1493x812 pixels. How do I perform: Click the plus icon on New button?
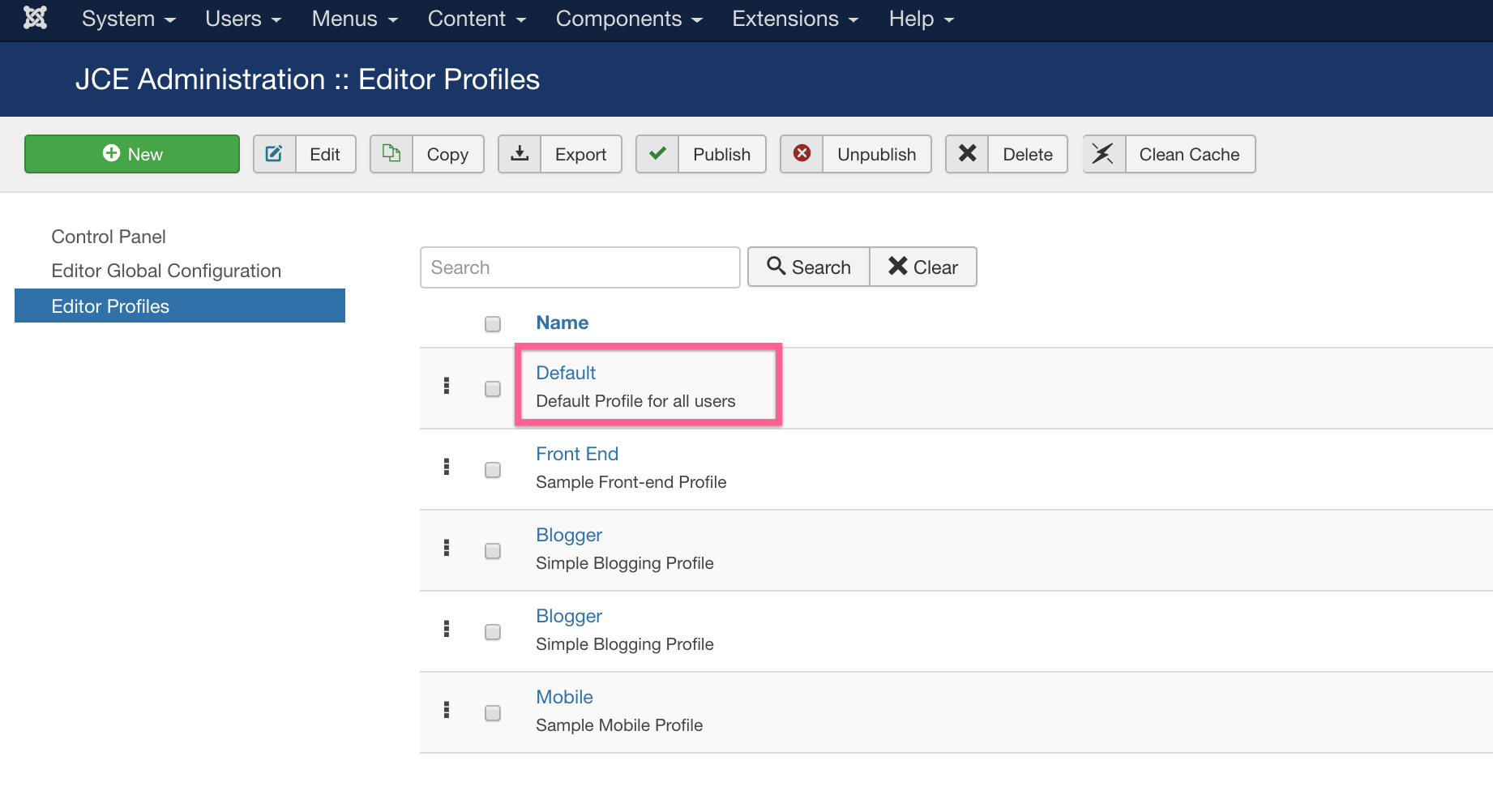coord(111,153)
